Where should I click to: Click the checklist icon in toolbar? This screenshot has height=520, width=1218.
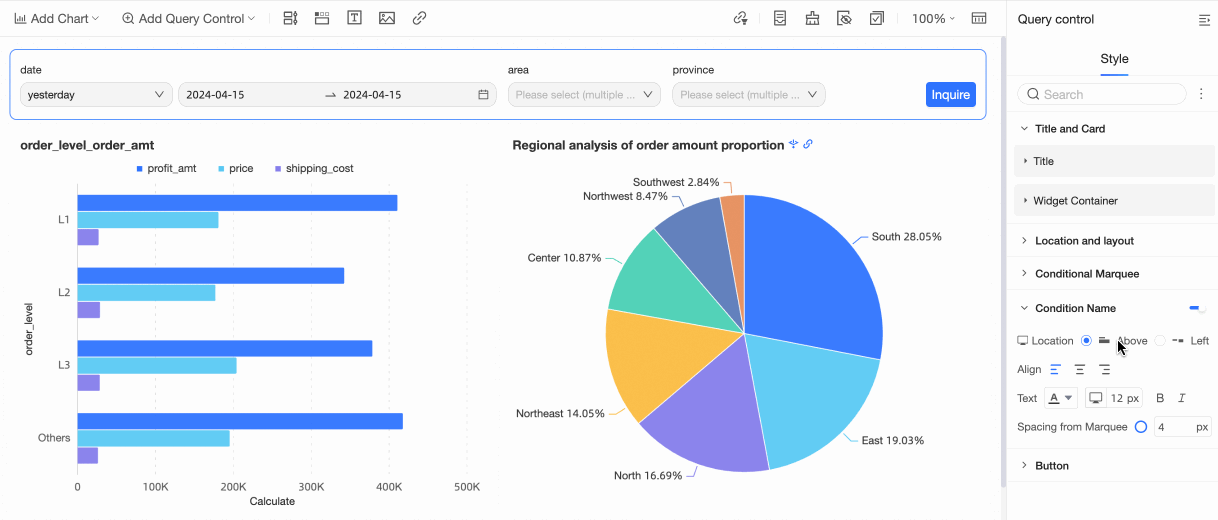[x=877, y=18]
